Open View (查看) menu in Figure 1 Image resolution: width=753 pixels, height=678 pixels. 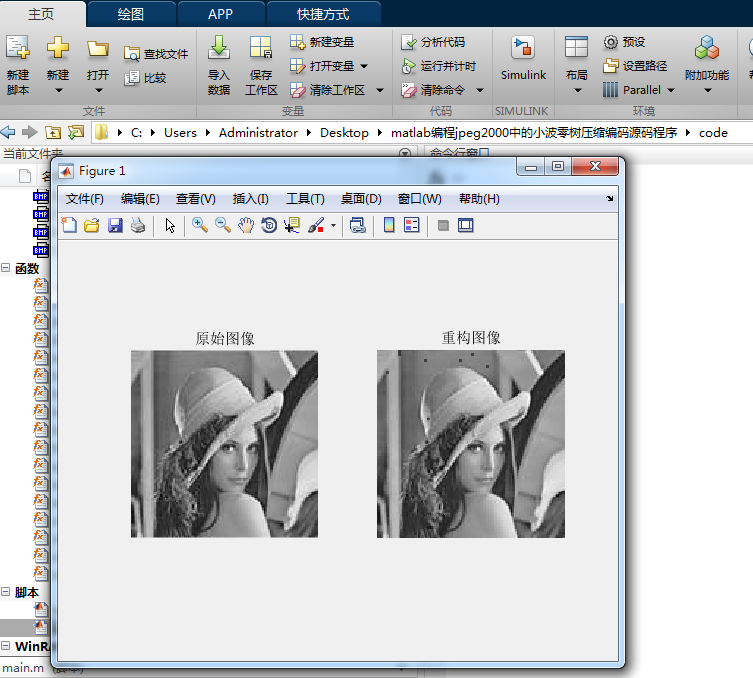(195, 198)
